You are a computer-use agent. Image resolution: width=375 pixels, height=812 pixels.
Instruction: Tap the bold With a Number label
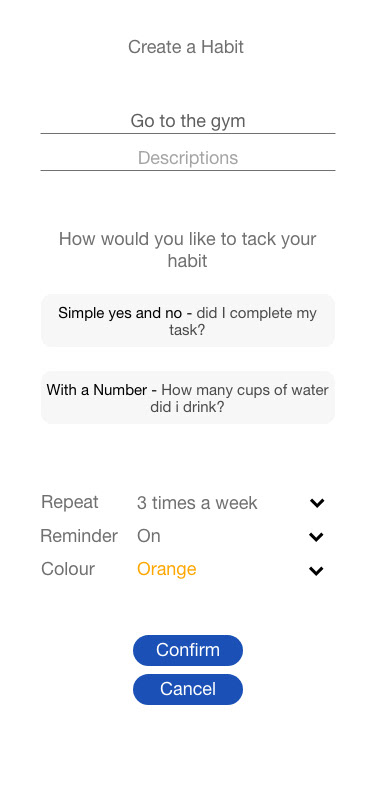[x=97, y=390]
